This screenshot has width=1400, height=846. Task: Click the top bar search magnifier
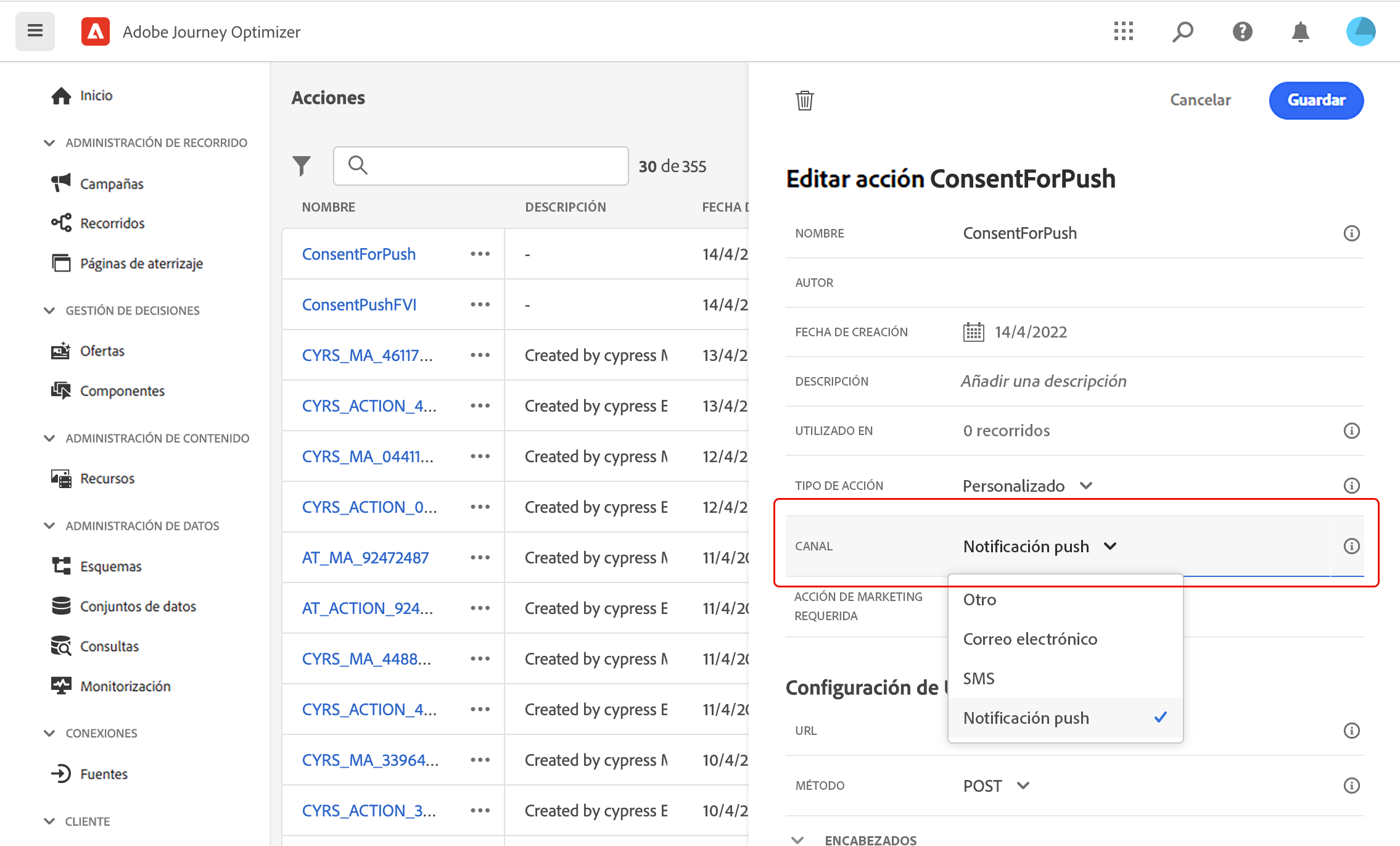pos(1182,31)
